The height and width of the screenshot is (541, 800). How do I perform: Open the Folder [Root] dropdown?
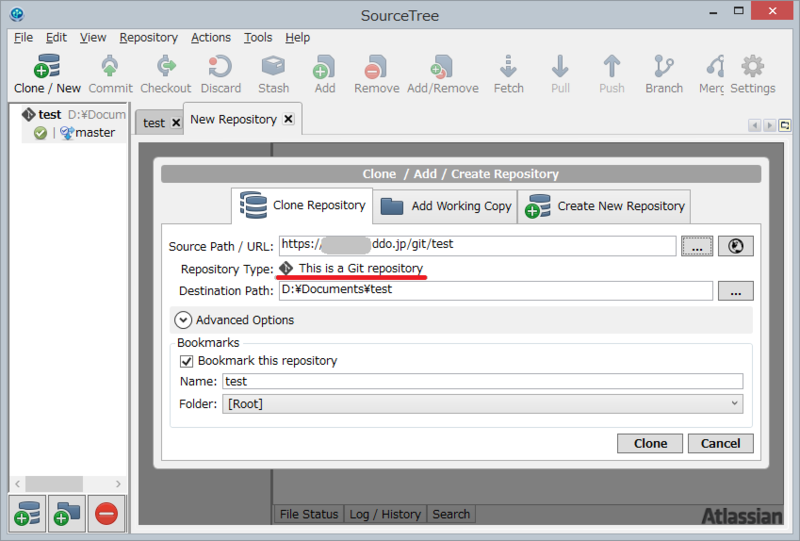483,404
